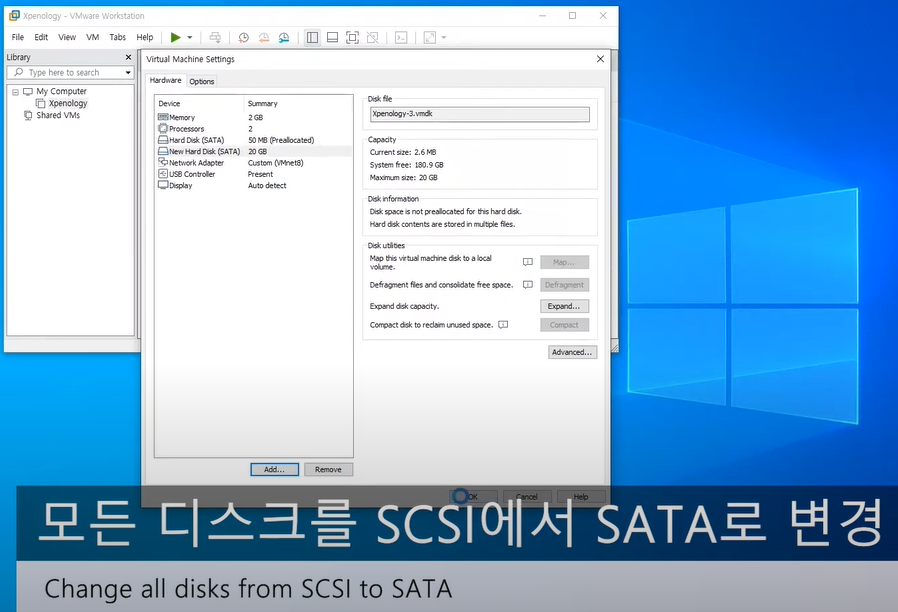This screenshot has width=898, height=612.
Task: Open the snapshot manager icon
Action: (284, 37)
